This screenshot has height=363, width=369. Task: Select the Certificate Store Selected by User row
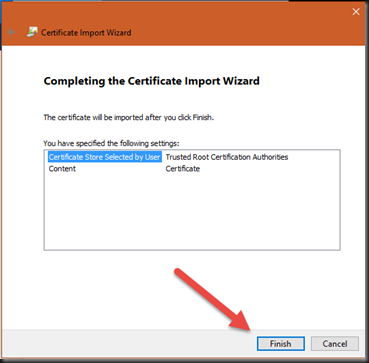point(192,157)
